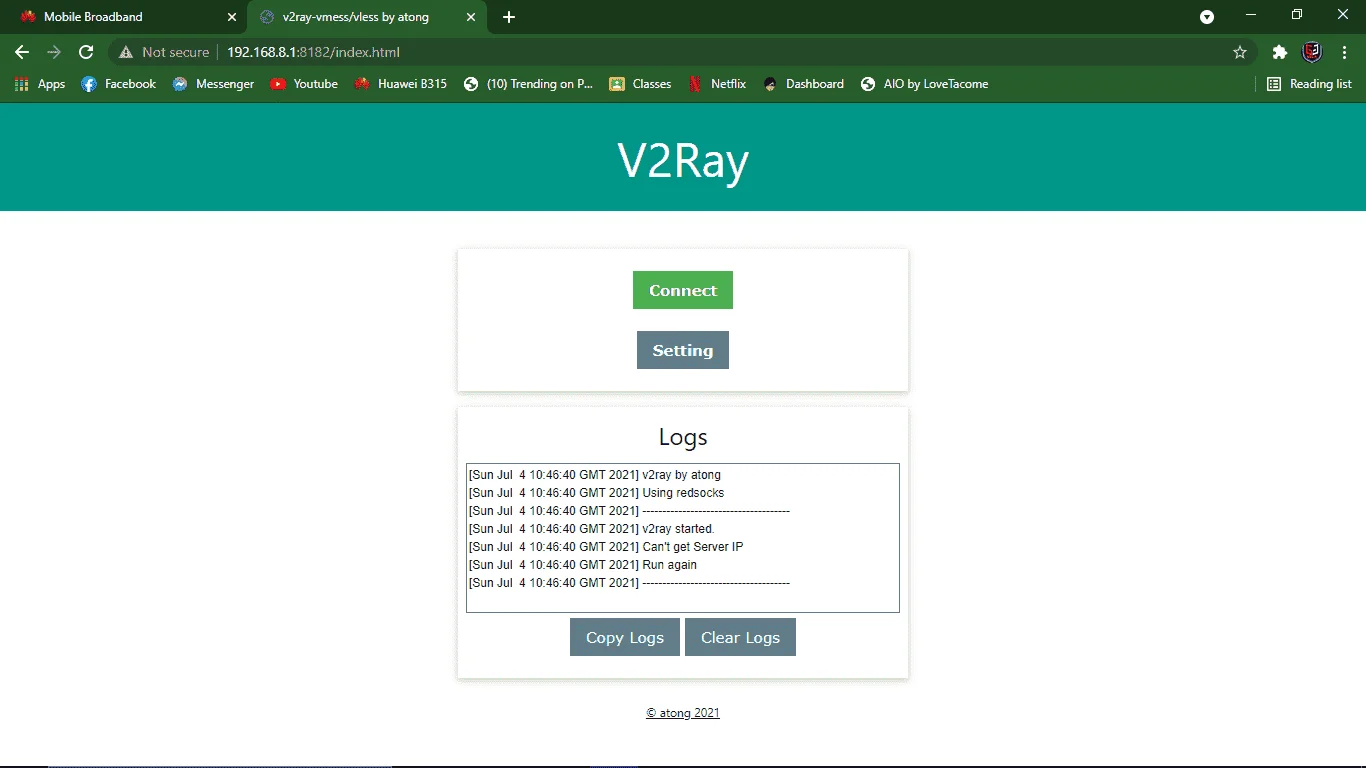Clear Logs button click

click(x=740, y=637)
